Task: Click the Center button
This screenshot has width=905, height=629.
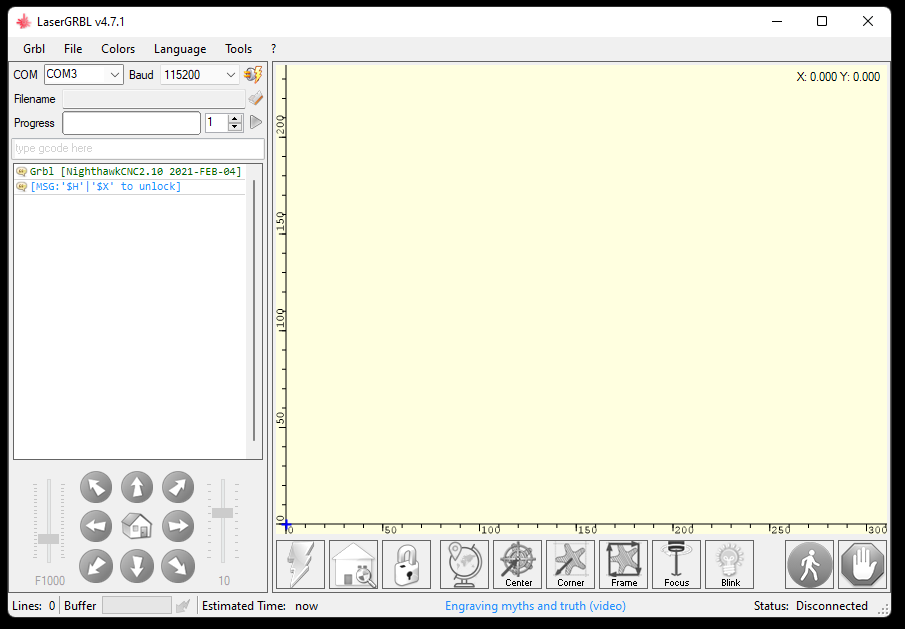Action: point(518,564)
